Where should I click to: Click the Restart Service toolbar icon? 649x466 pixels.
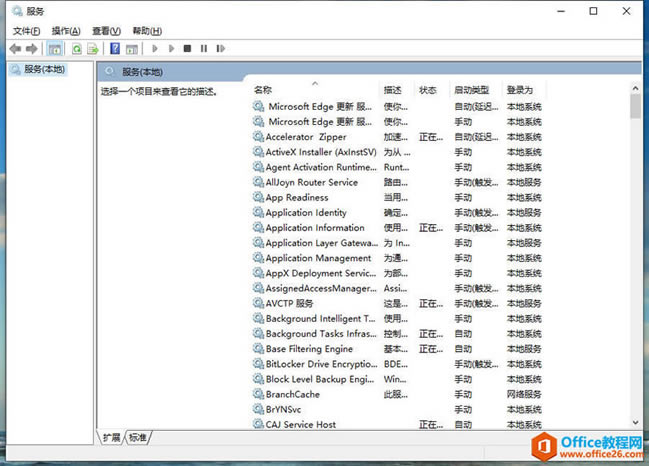coord(220,48)
